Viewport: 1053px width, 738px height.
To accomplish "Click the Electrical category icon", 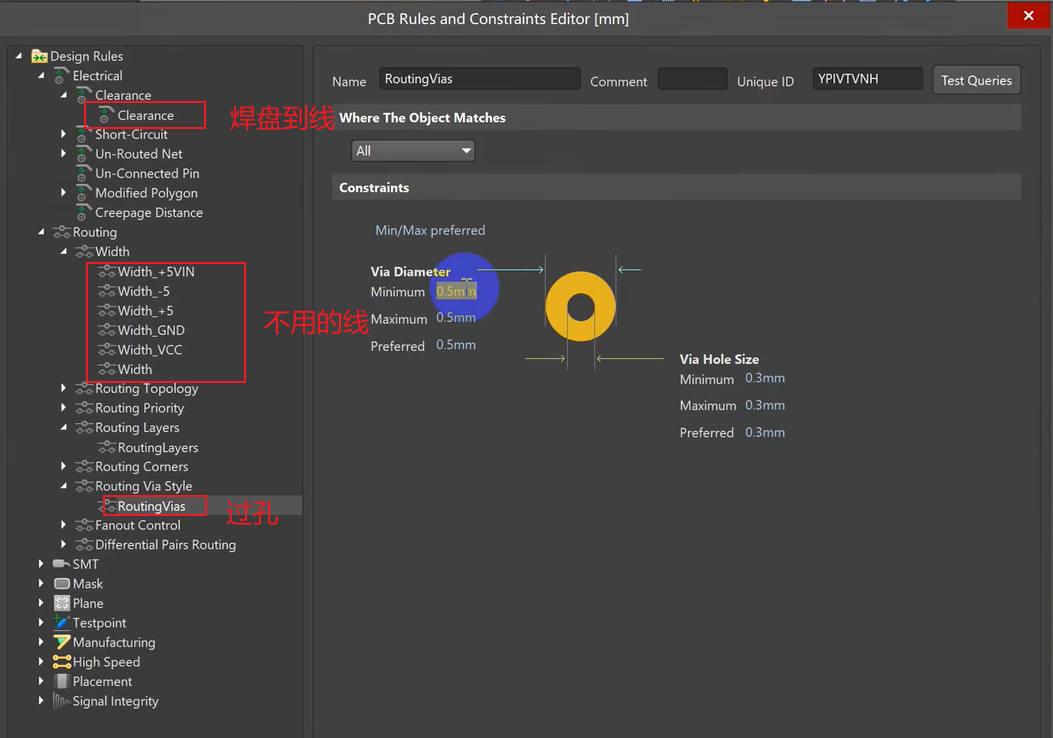I will (x=60, y=76).
